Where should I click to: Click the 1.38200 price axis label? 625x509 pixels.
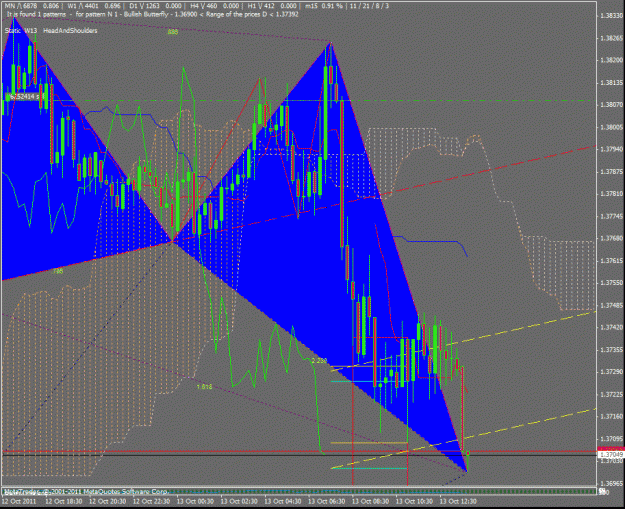[611, 60]
